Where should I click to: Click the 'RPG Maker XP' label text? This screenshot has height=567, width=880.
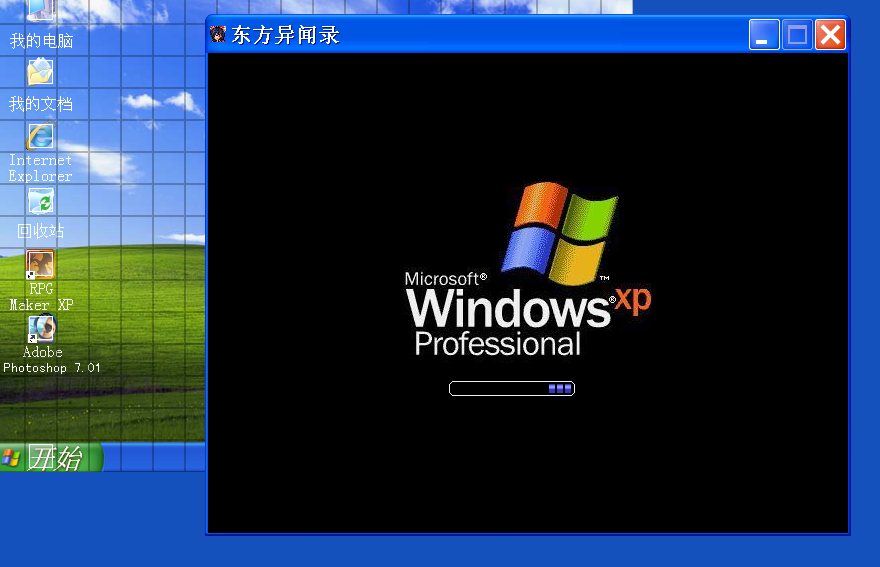42,296
